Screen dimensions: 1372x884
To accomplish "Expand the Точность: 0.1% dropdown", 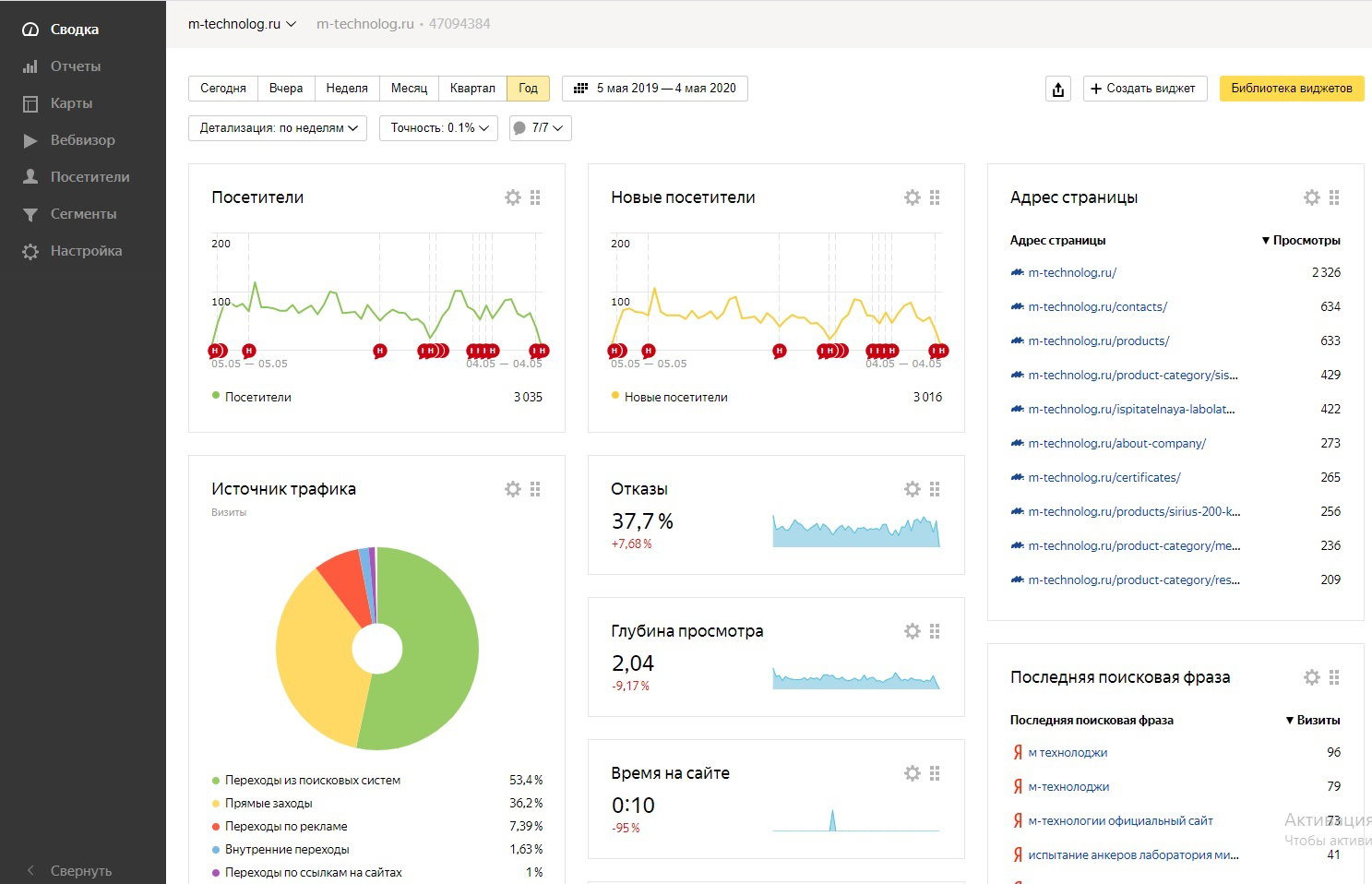I will (x=439, y=128).
